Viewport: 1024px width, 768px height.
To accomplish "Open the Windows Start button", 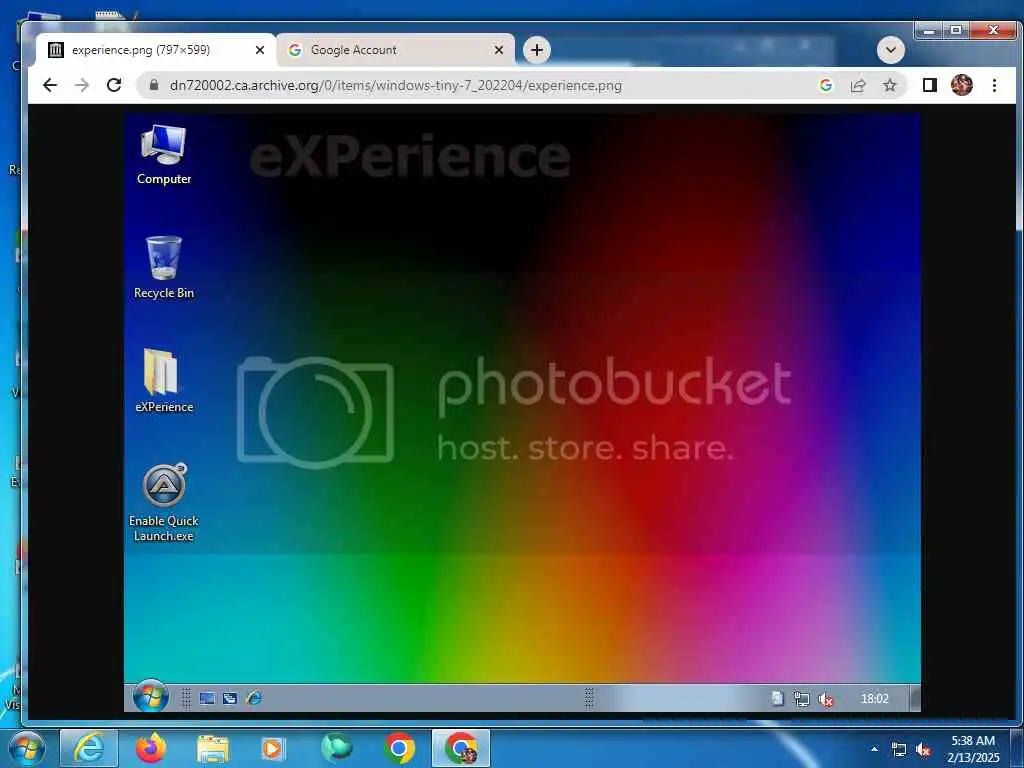I will click(26, 748).
